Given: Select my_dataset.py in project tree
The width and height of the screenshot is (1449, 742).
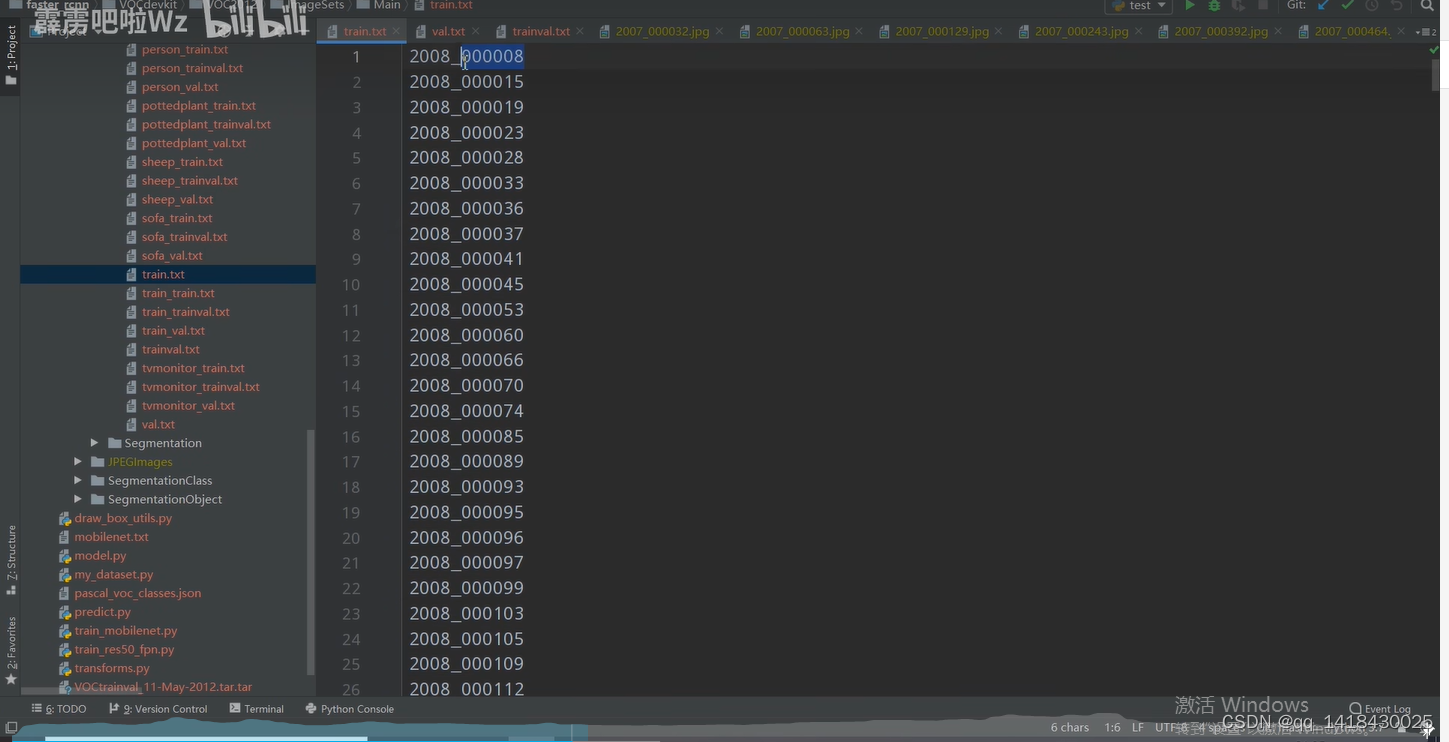Looking at the screenshot, I should (x=113, y=575).
